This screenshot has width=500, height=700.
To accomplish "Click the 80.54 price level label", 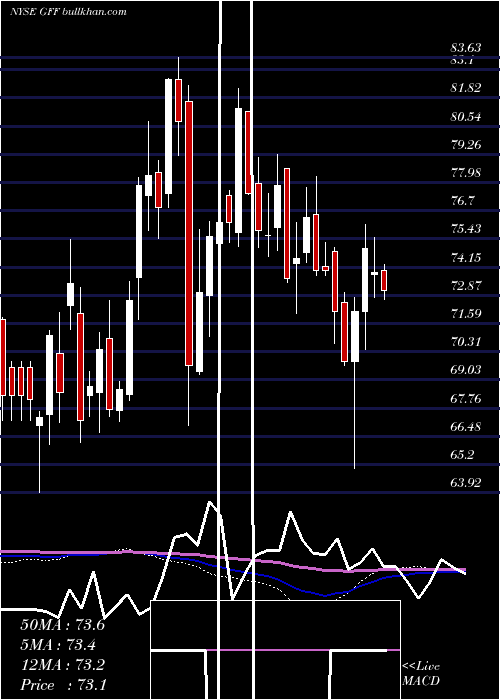I will point(466,117).
